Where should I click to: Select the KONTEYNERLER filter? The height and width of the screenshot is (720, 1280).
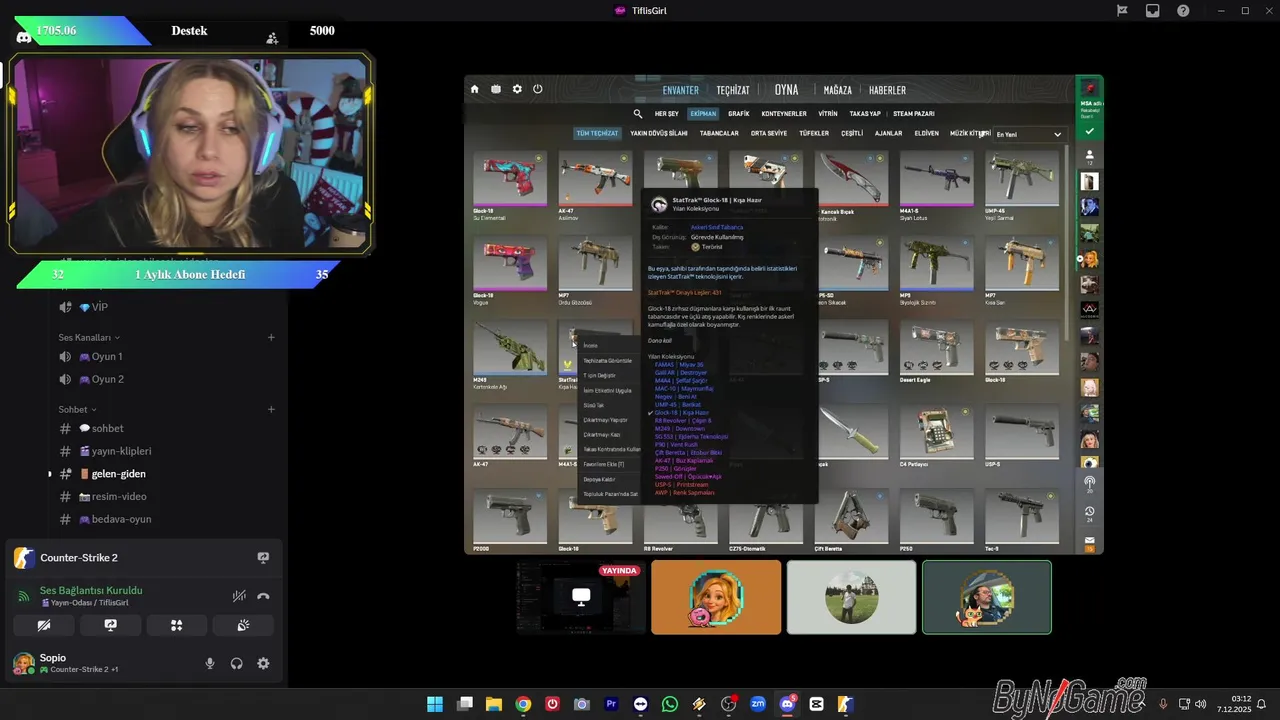tap(784, 114)
